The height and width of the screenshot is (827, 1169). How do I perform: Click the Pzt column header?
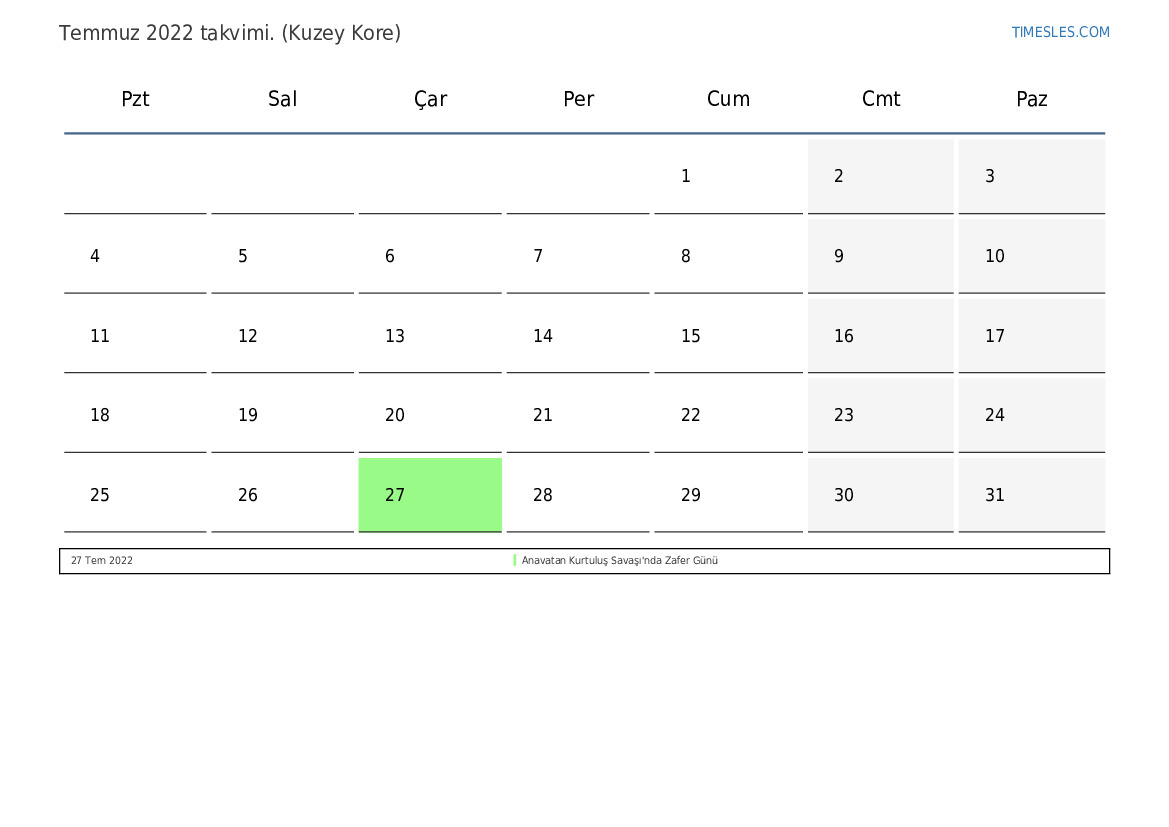tap(135, 98)
